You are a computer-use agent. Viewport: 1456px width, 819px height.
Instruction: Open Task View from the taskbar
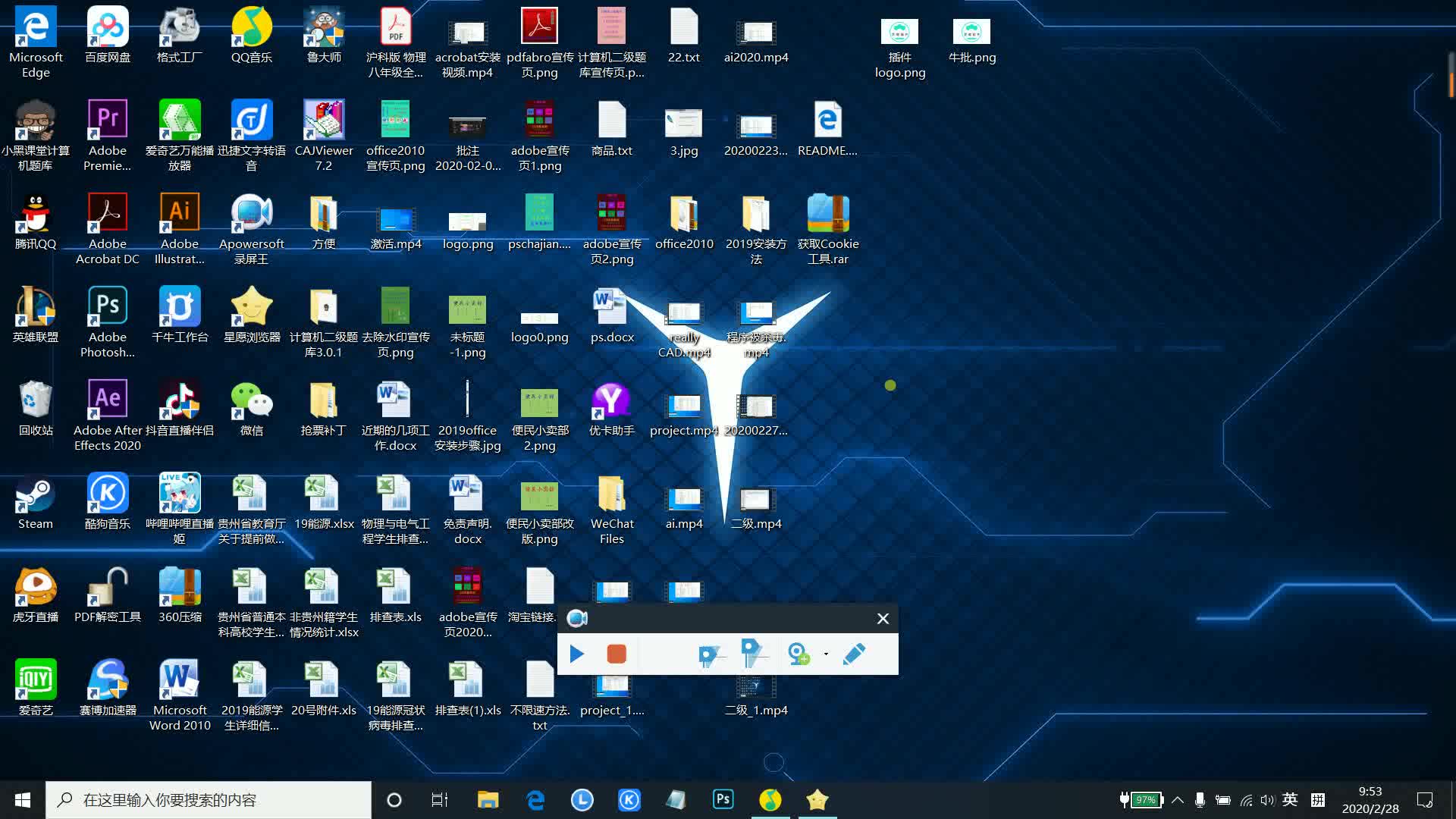tap(440, 800)
